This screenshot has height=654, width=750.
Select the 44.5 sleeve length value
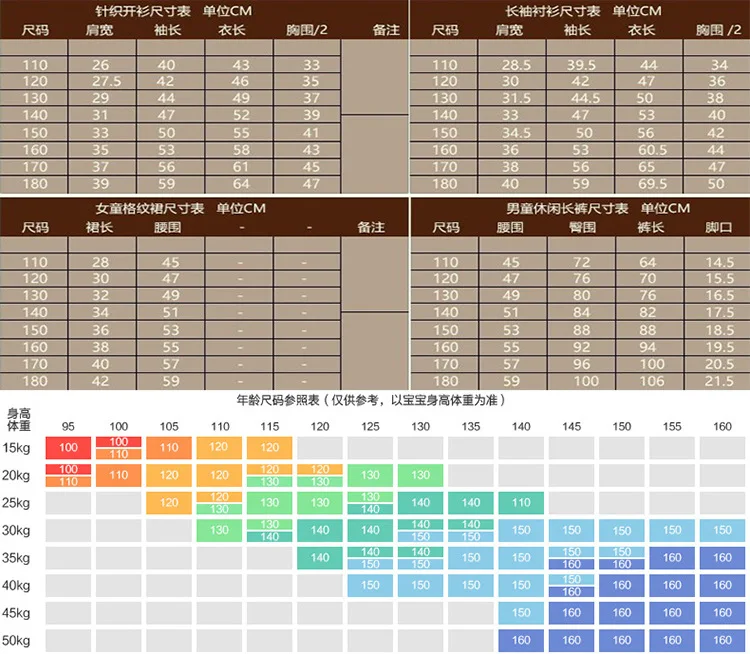point(585,98)
